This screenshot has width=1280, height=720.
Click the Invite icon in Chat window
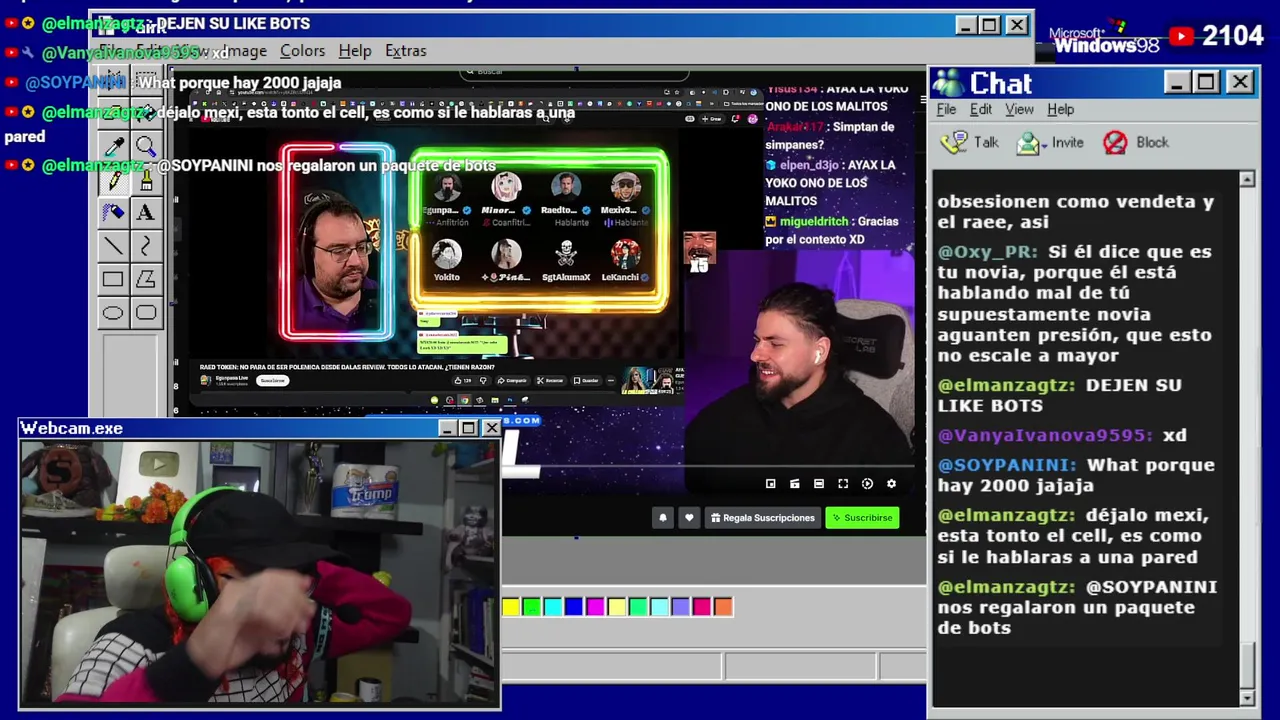click(x=1028, y=143)
